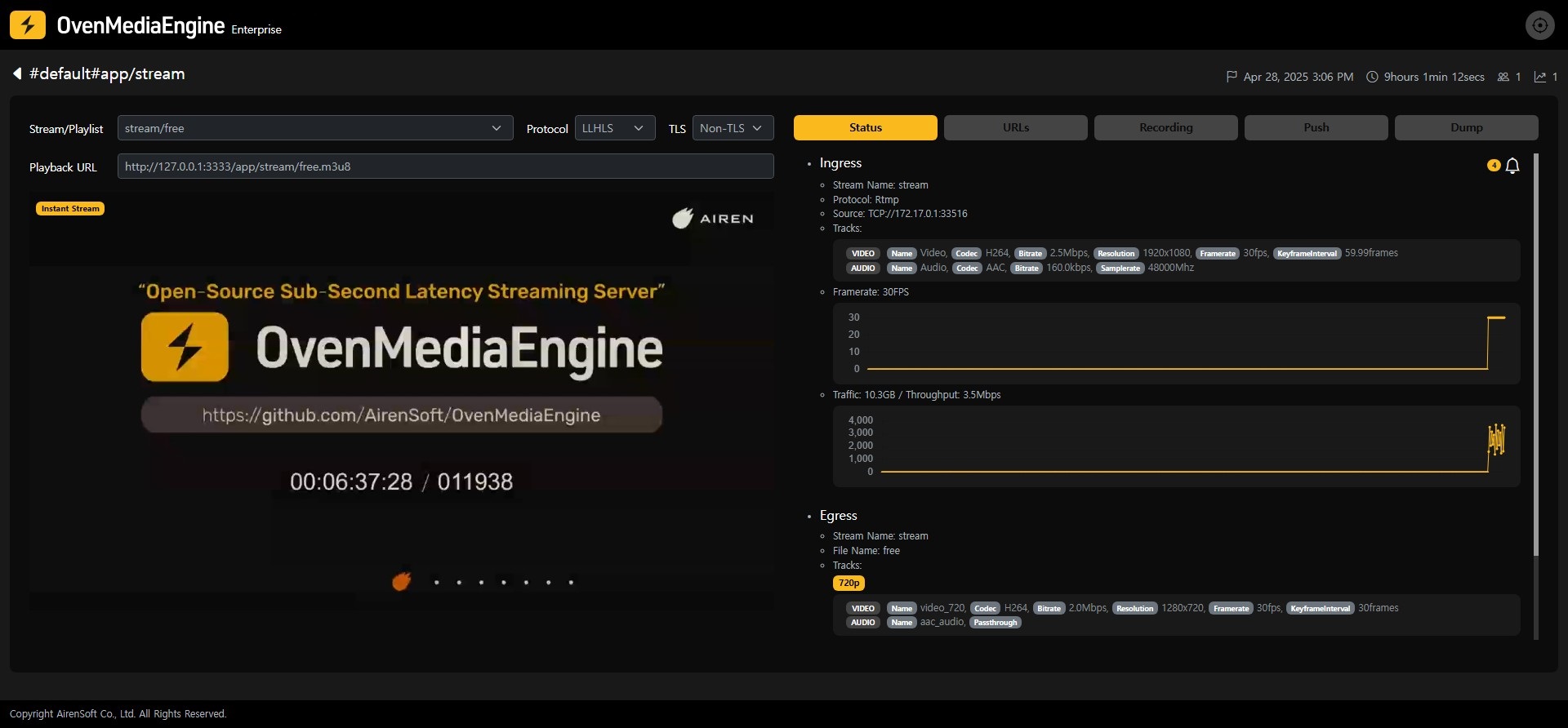
Task: Click the flag created-date icon
Action: [x=1232, y=77]
